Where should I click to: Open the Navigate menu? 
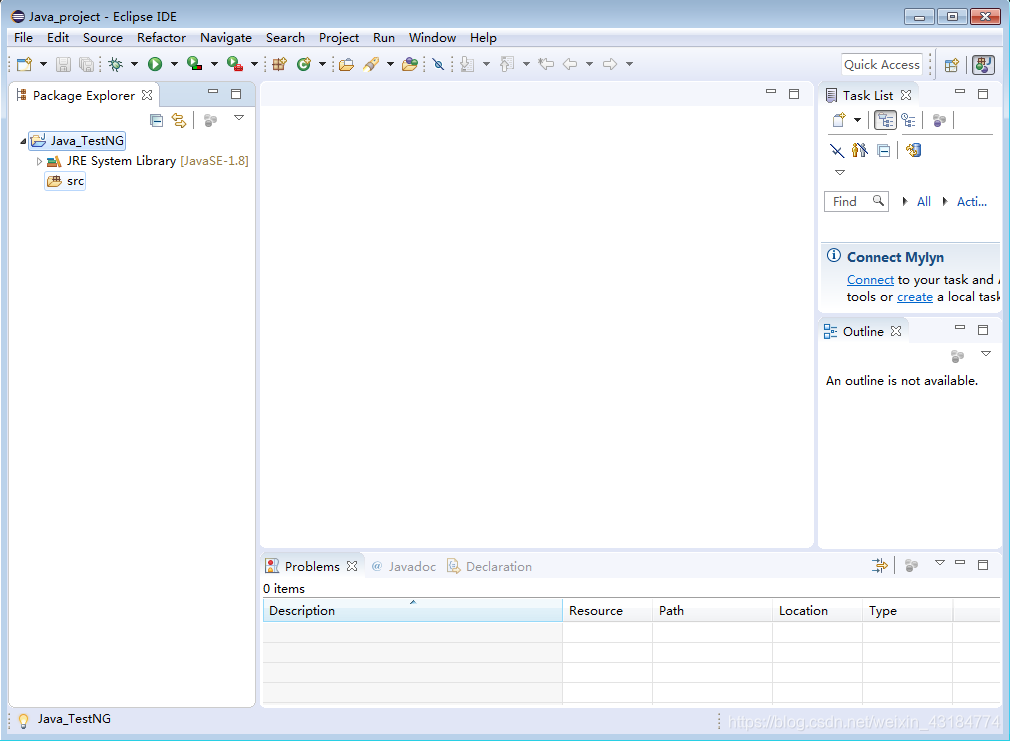click(x=225, y=37)
